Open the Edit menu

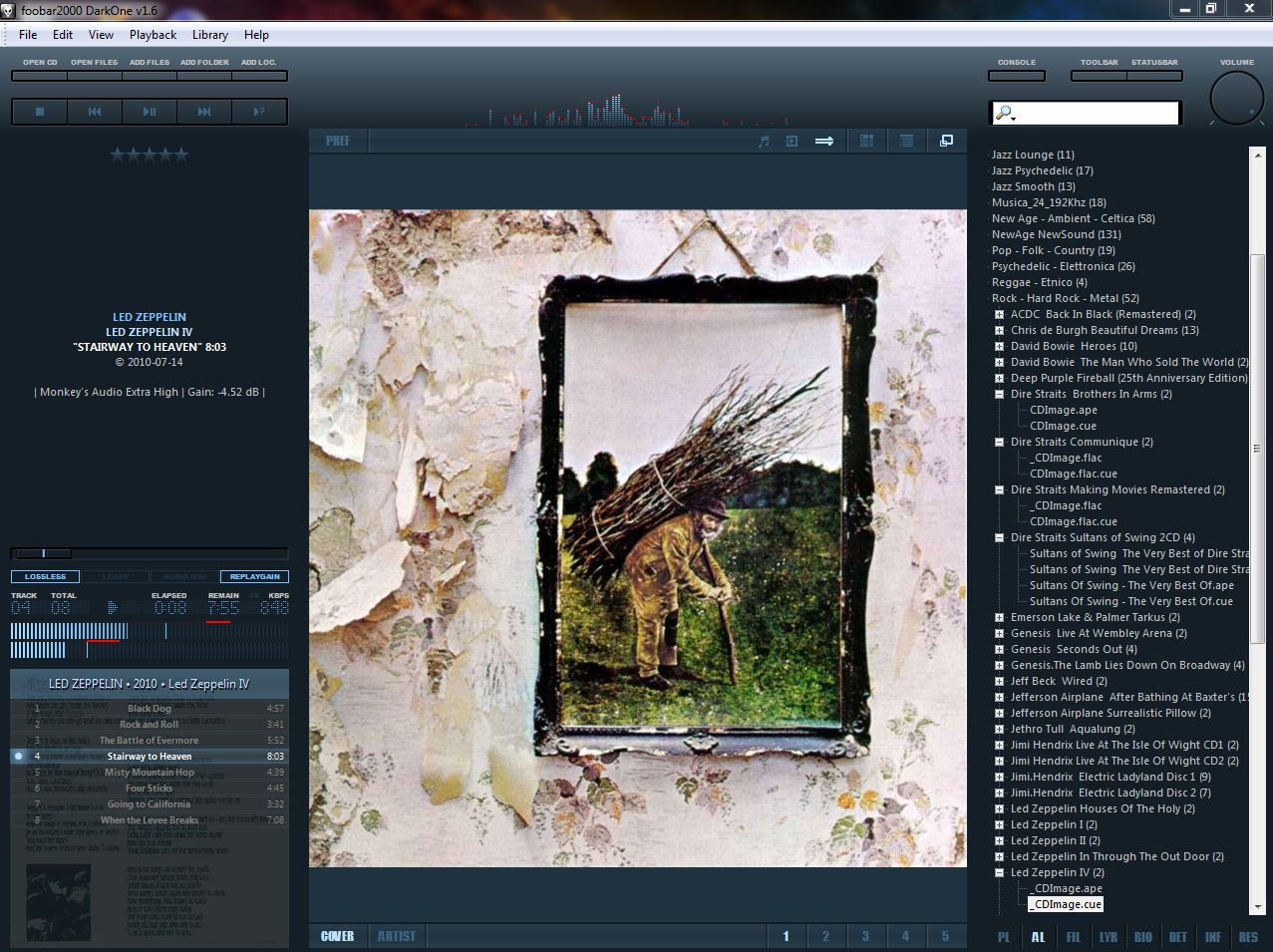(63, 35)
